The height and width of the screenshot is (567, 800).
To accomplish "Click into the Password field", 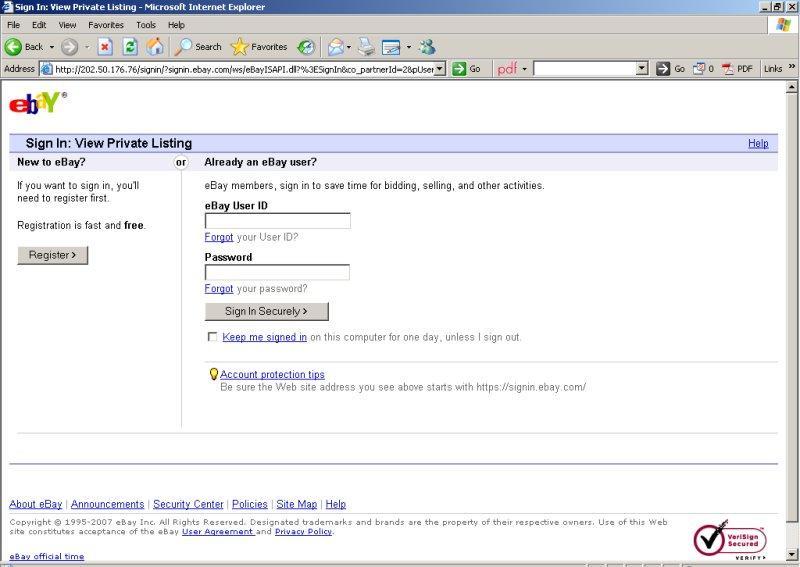I will coord(277,273).
